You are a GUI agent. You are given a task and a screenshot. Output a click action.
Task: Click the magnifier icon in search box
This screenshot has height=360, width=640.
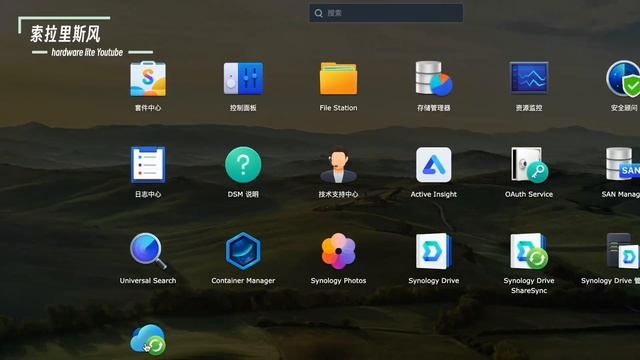click(318, 13)
